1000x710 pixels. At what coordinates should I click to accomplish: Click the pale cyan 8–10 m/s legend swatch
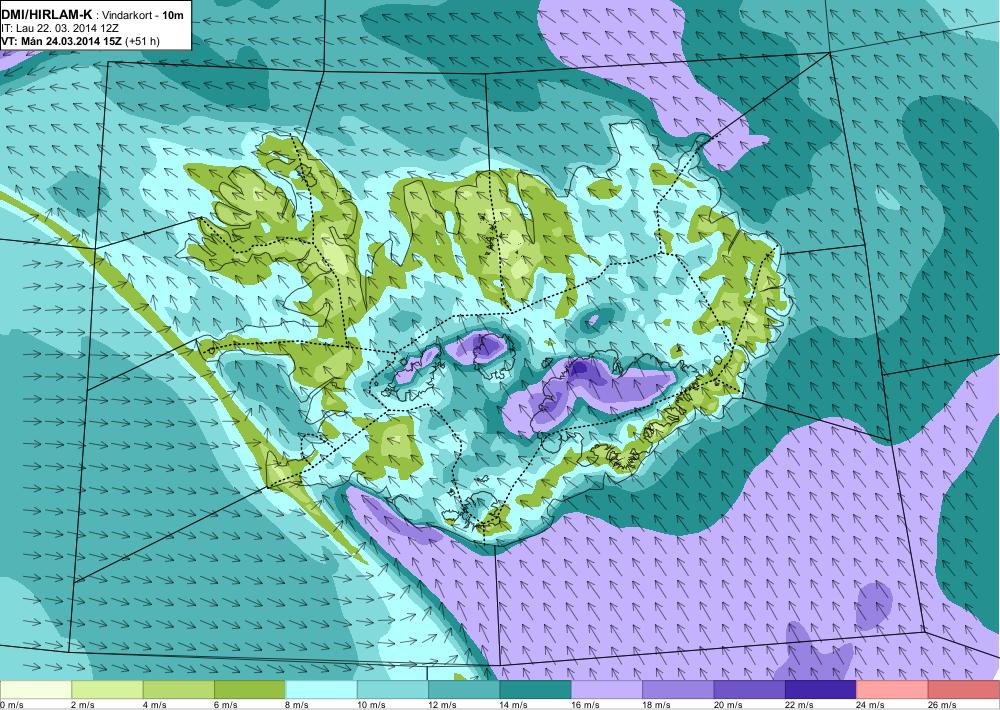tap(321, 690)
